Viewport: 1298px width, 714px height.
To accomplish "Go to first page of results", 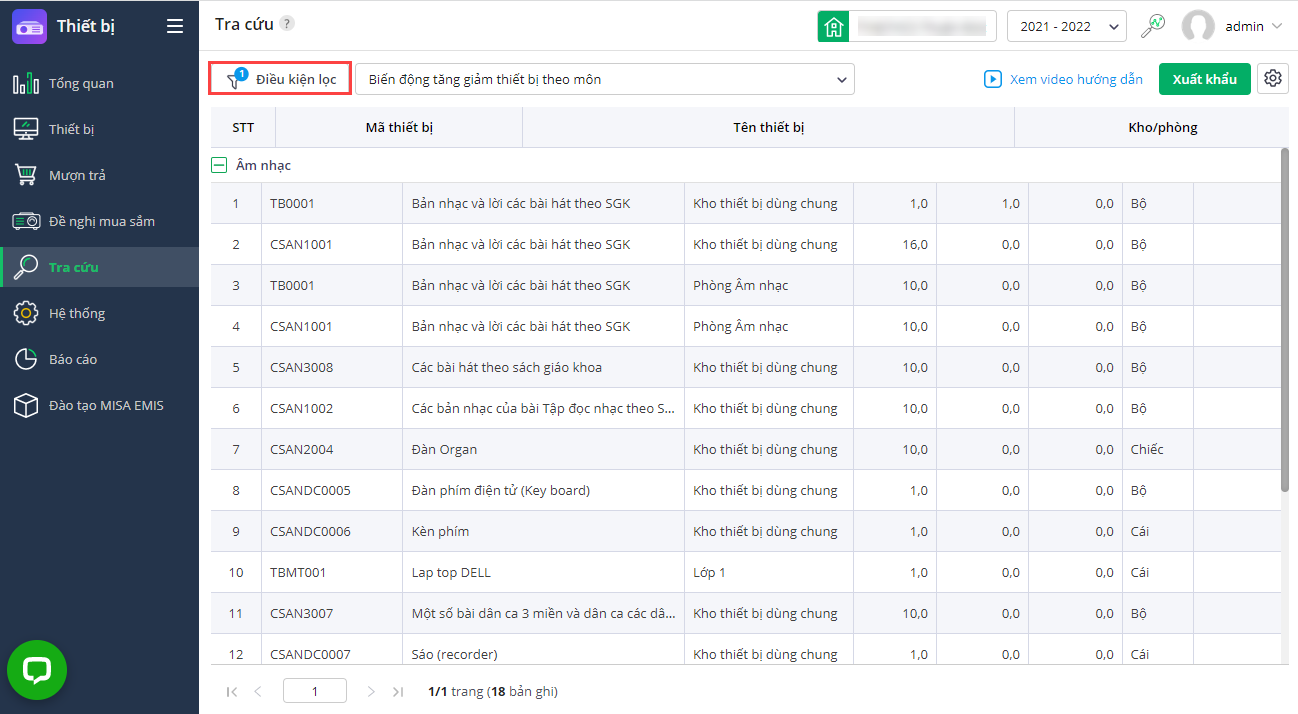I will (232, 691).
